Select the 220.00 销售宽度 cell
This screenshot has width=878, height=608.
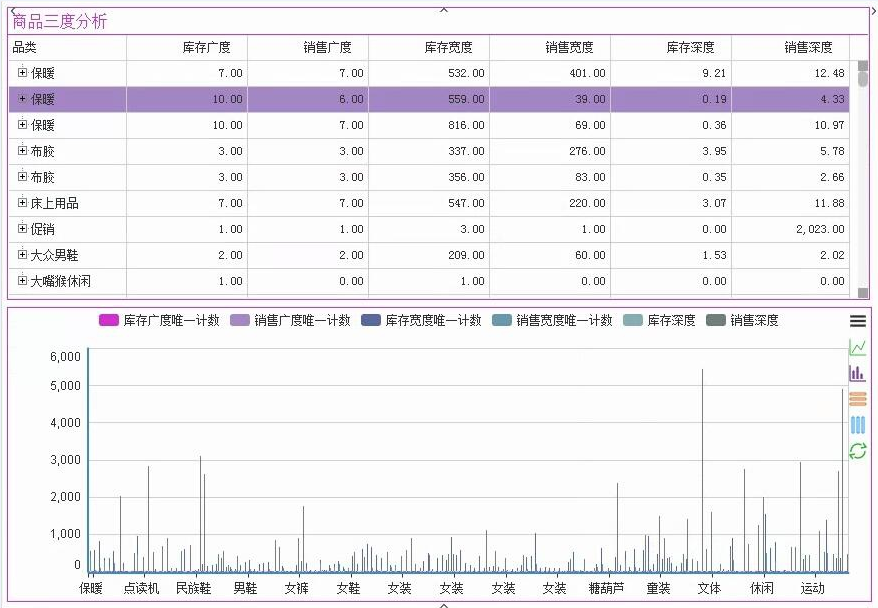pyautogui.click(x=550, y=203)
